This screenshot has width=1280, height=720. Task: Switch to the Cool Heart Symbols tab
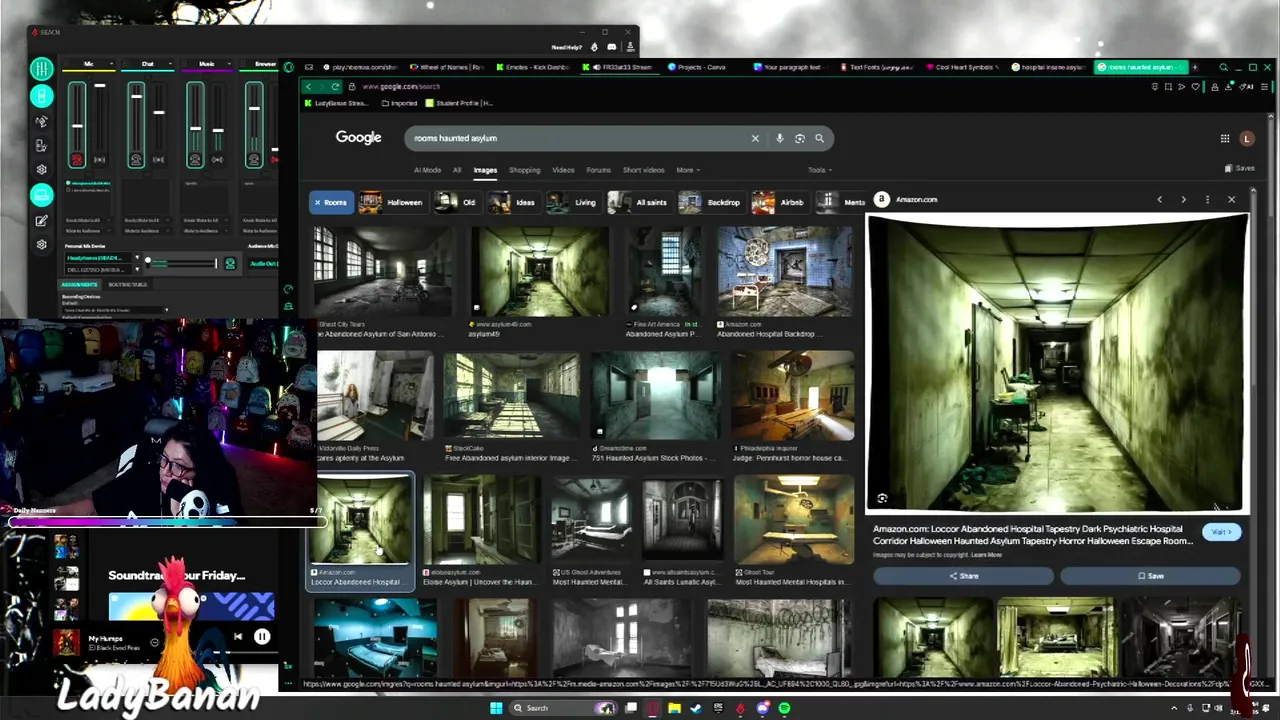click(x=963, y=67)
